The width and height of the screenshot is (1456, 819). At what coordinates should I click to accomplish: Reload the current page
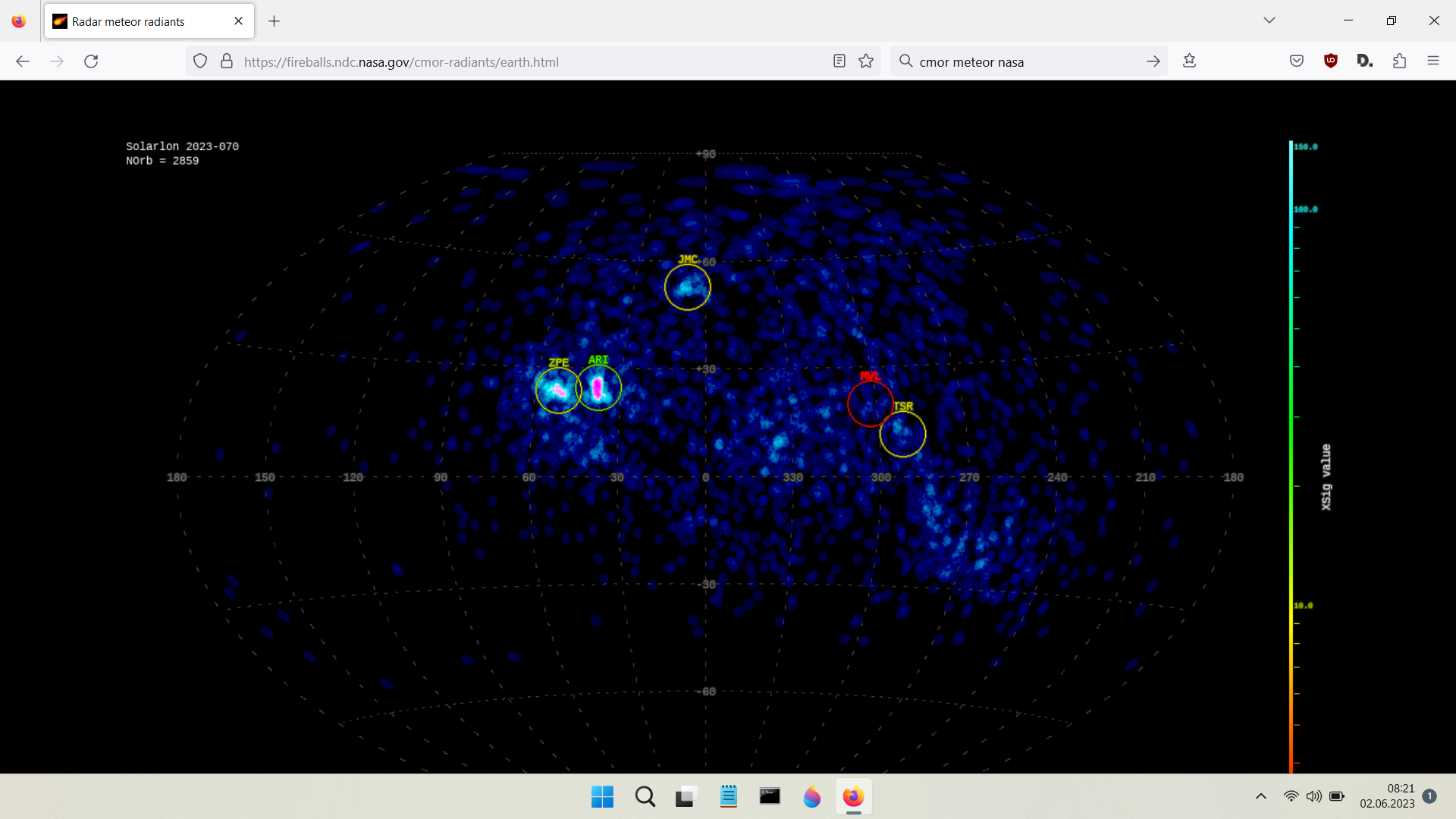pos(91,61)
